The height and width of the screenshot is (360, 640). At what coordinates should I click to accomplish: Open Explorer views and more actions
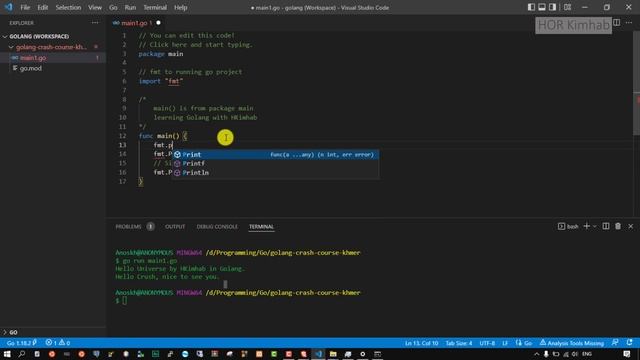(95, 23)
